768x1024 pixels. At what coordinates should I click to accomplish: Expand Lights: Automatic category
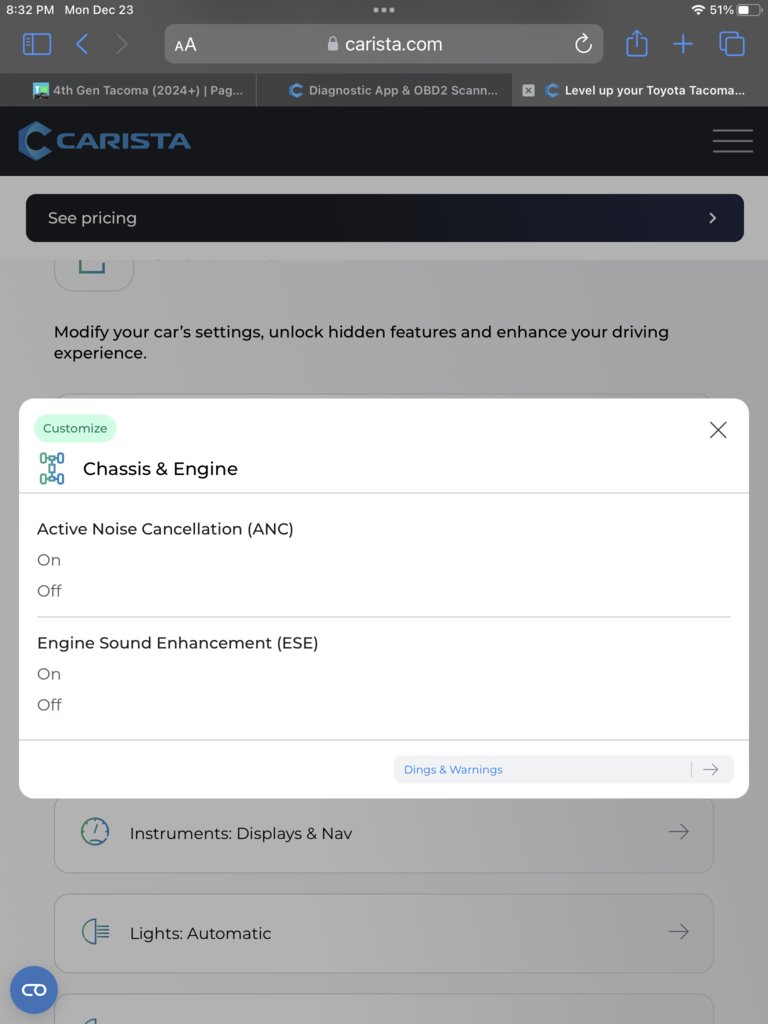coord(384,933)
